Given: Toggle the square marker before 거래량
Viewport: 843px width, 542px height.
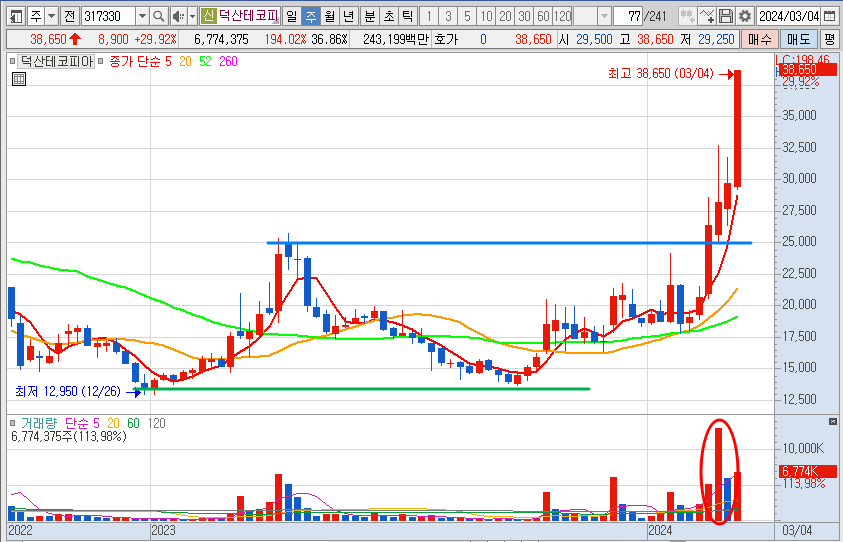Looking at the screenshot, I should click(12, 423).
